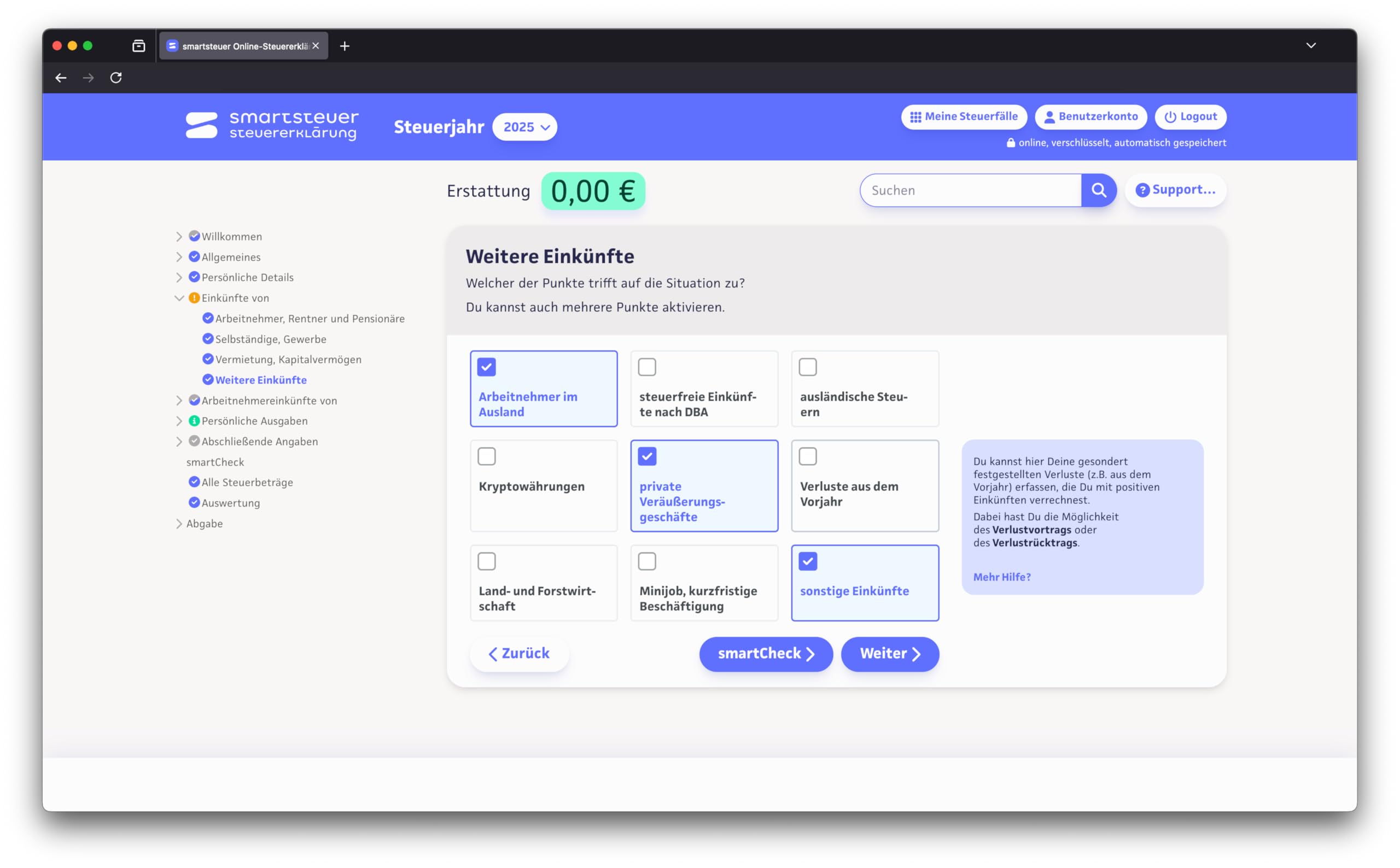Image resolution: width=1400 pixels, height=868 pixels.
Task: Click the check icon beside Weitere Einkünfte
Action: (x=208, y=379)
